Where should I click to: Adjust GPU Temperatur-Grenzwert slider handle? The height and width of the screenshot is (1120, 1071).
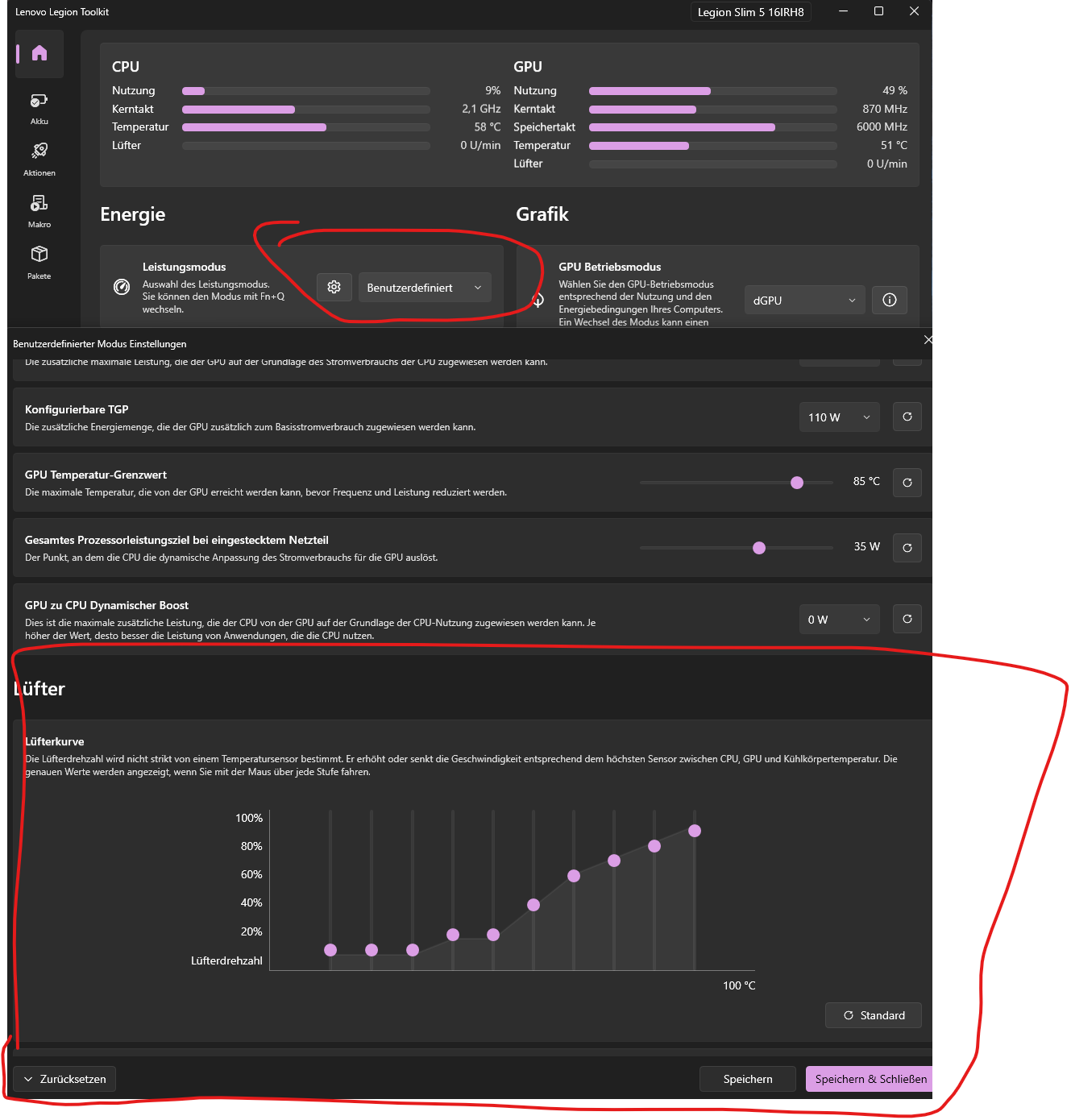797,483
